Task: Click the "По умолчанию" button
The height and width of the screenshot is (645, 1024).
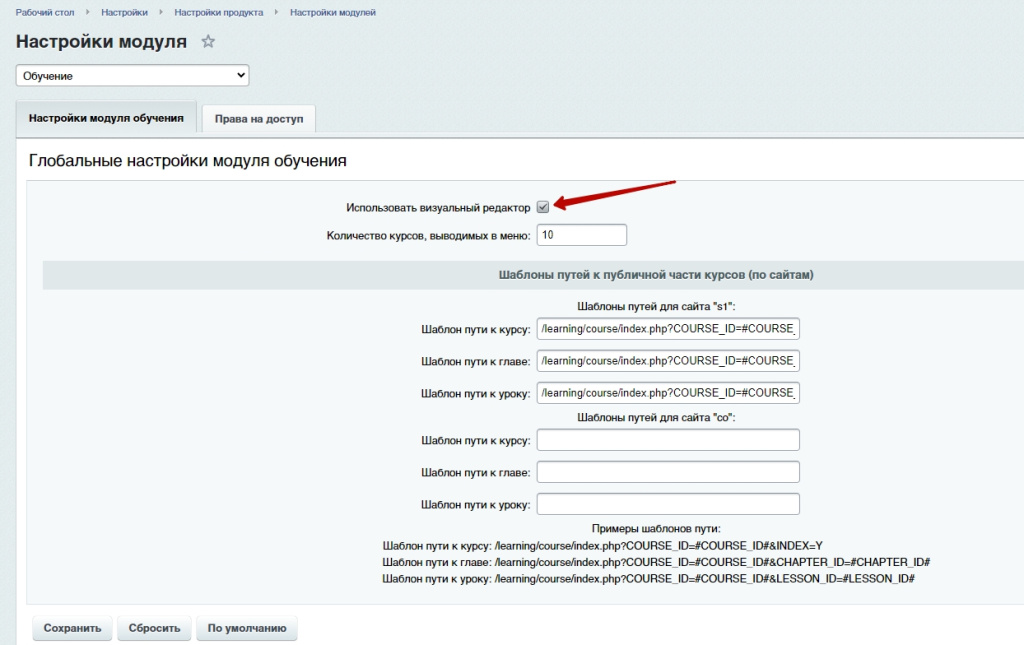Action: click(247, 629)
